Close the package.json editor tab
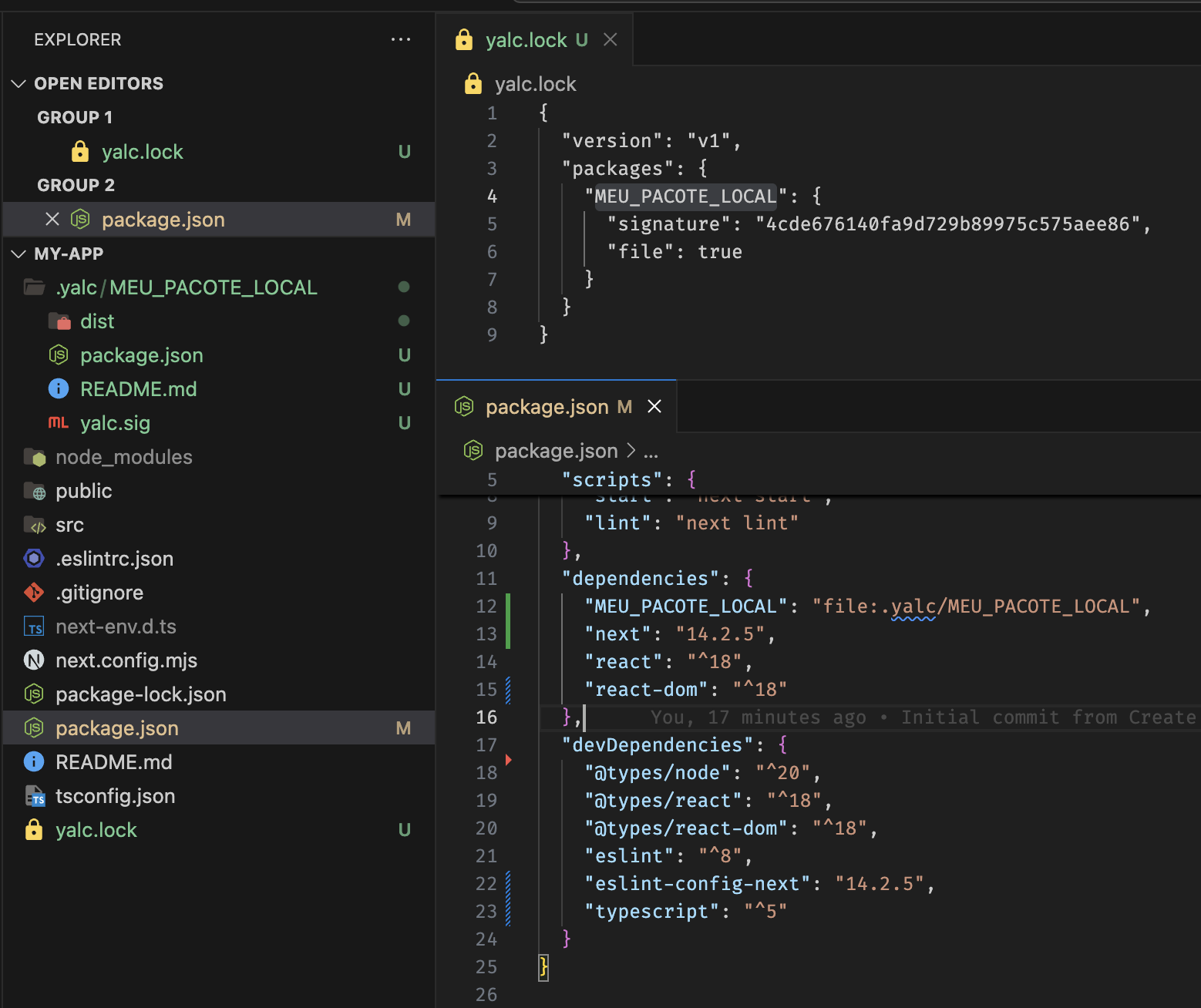The image size is (1201, 1008). (654, 406)
